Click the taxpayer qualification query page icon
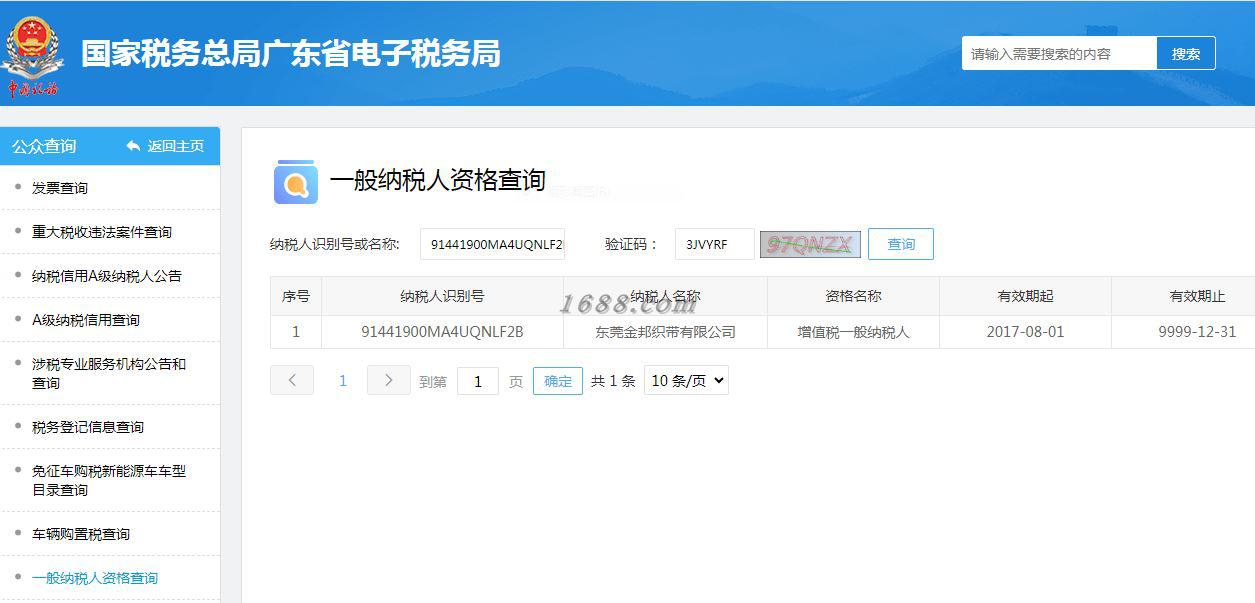This screenshot has width=1255, height=603. [x=295, y=182]
